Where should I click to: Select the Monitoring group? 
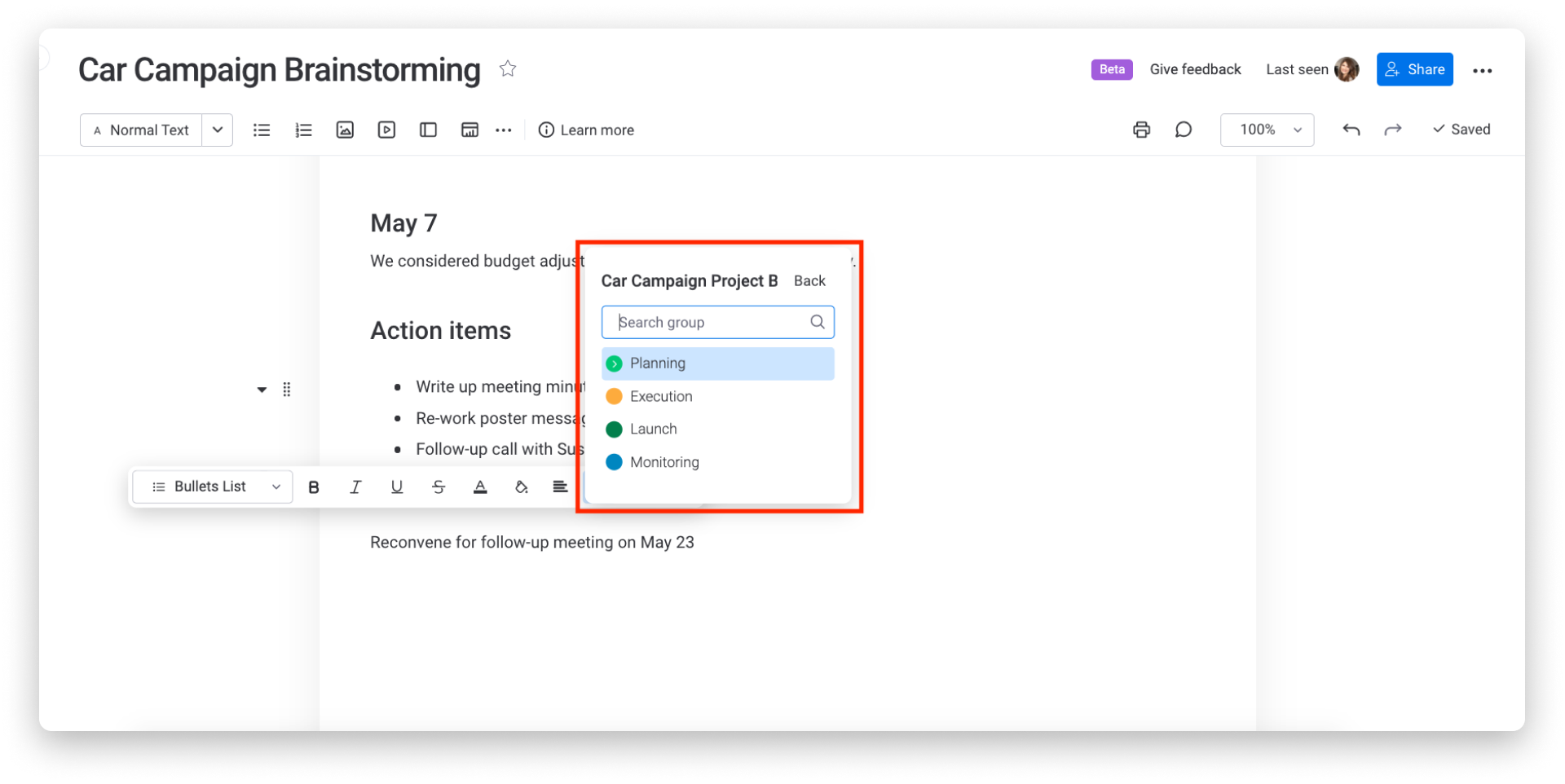click(x=718, y=462)
